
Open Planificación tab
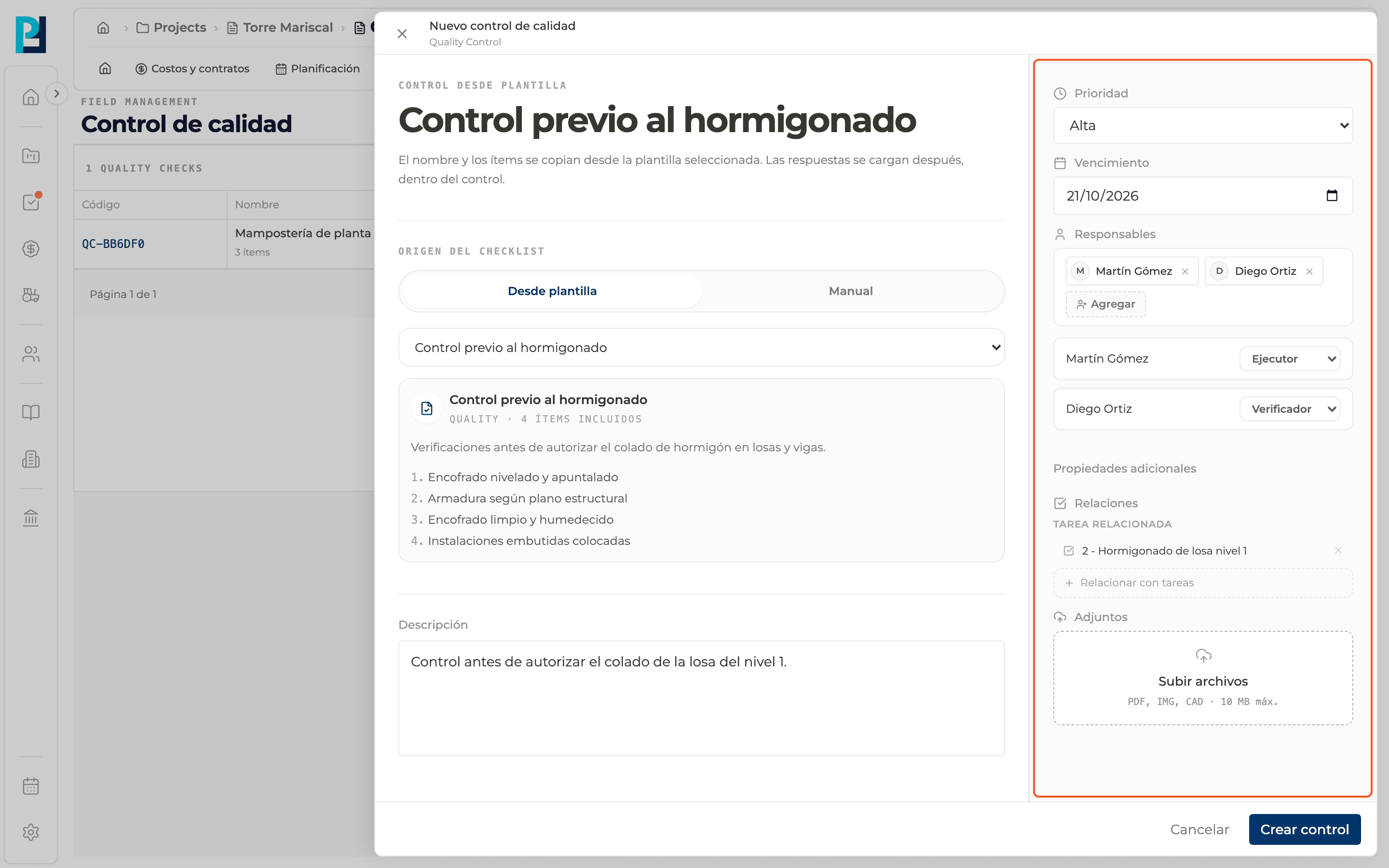click(317, 68)
